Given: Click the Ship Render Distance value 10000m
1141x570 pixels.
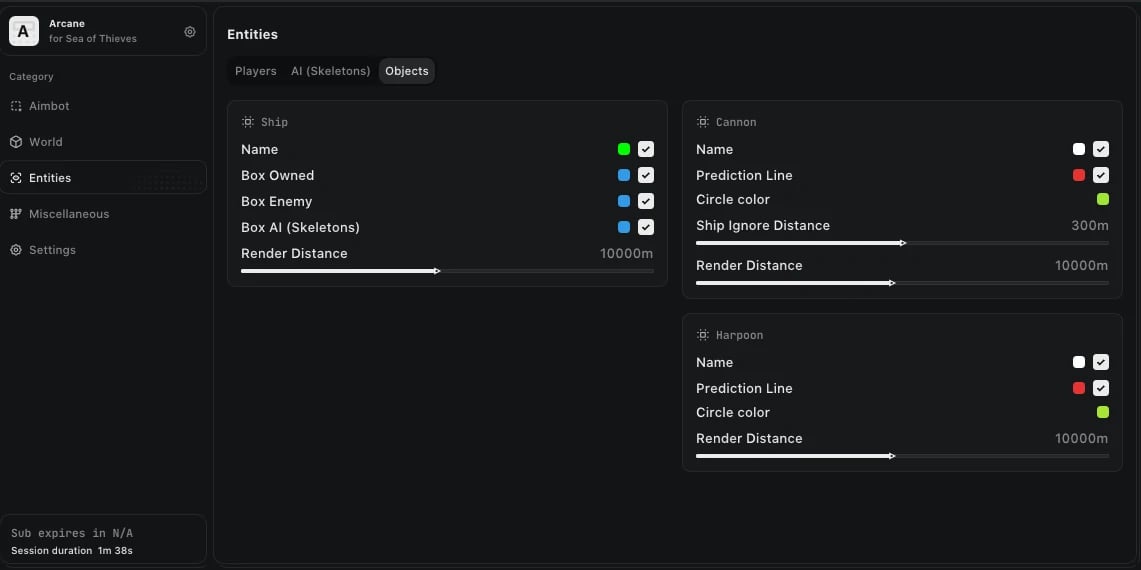Looking at the screenshot, I should point(627,253).
